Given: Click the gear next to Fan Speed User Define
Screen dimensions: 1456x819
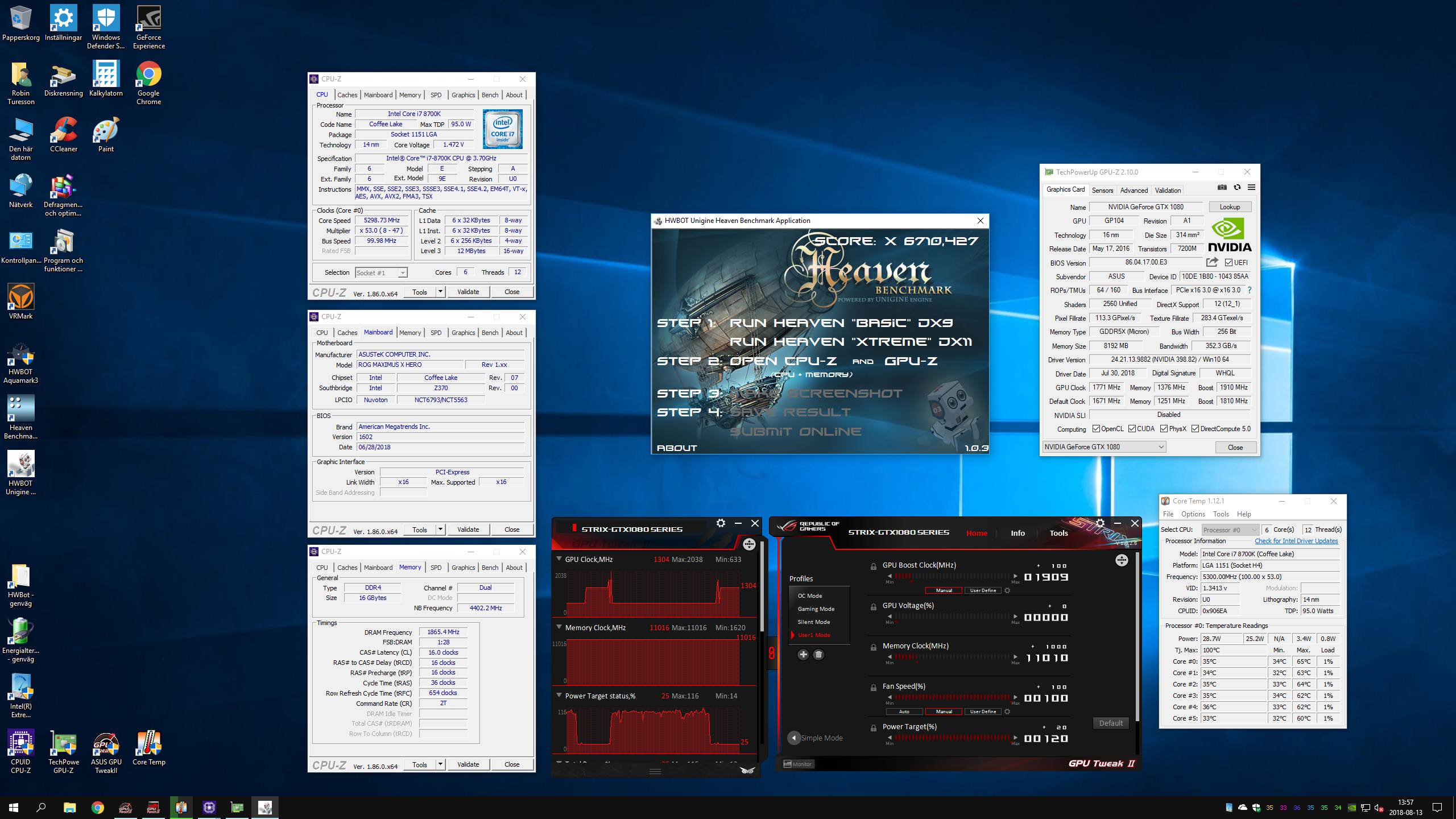Looking at the screenshot, I should (1007, 712).
